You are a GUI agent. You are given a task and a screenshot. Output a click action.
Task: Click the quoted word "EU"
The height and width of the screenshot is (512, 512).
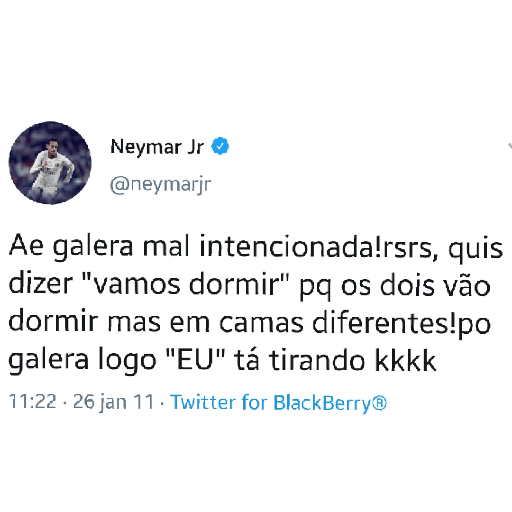[x=196, y=359]
